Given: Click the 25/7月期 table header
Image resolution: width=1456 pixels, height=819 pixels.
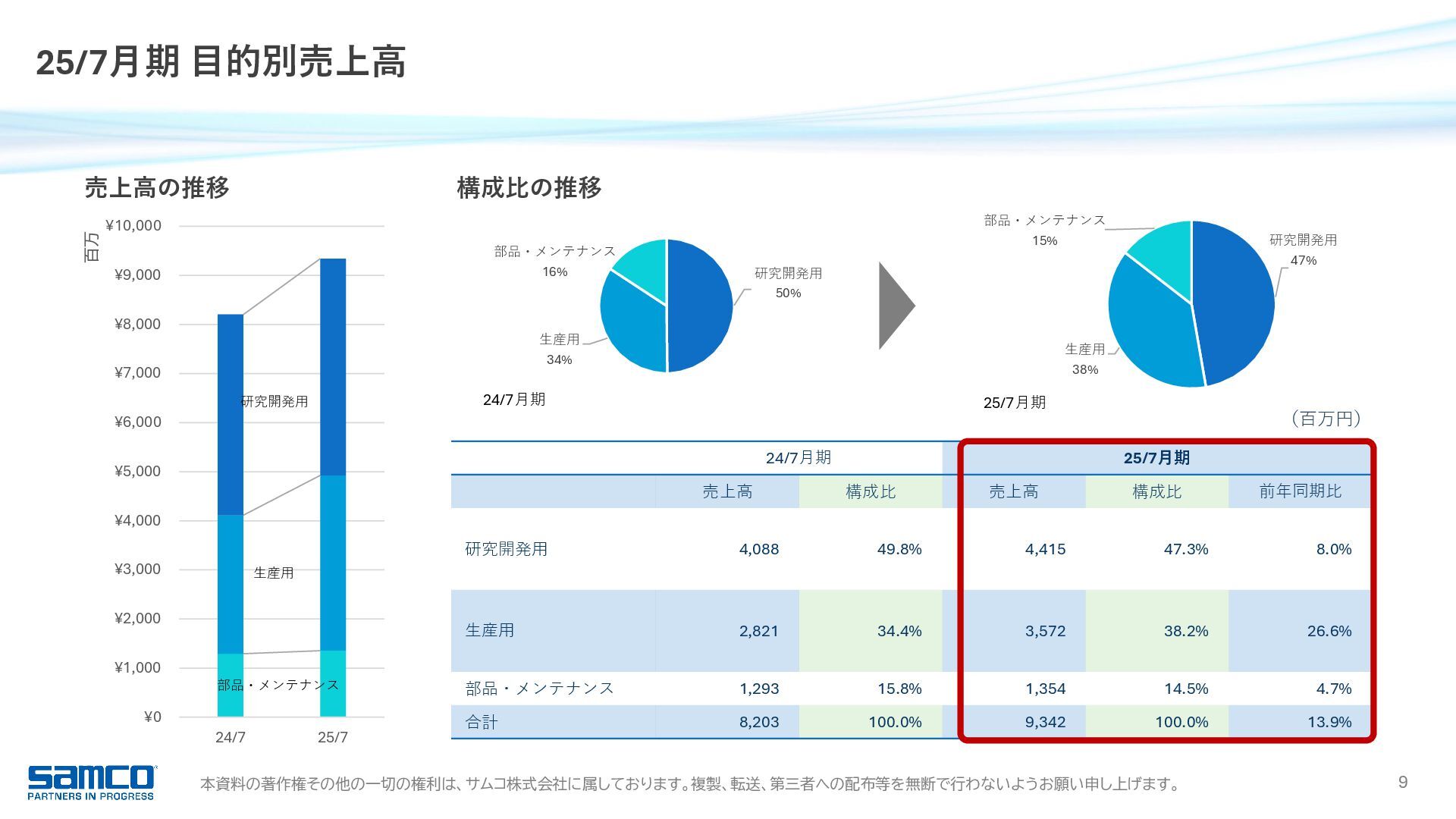Looking at the screenshot, I should [1156, 458].
